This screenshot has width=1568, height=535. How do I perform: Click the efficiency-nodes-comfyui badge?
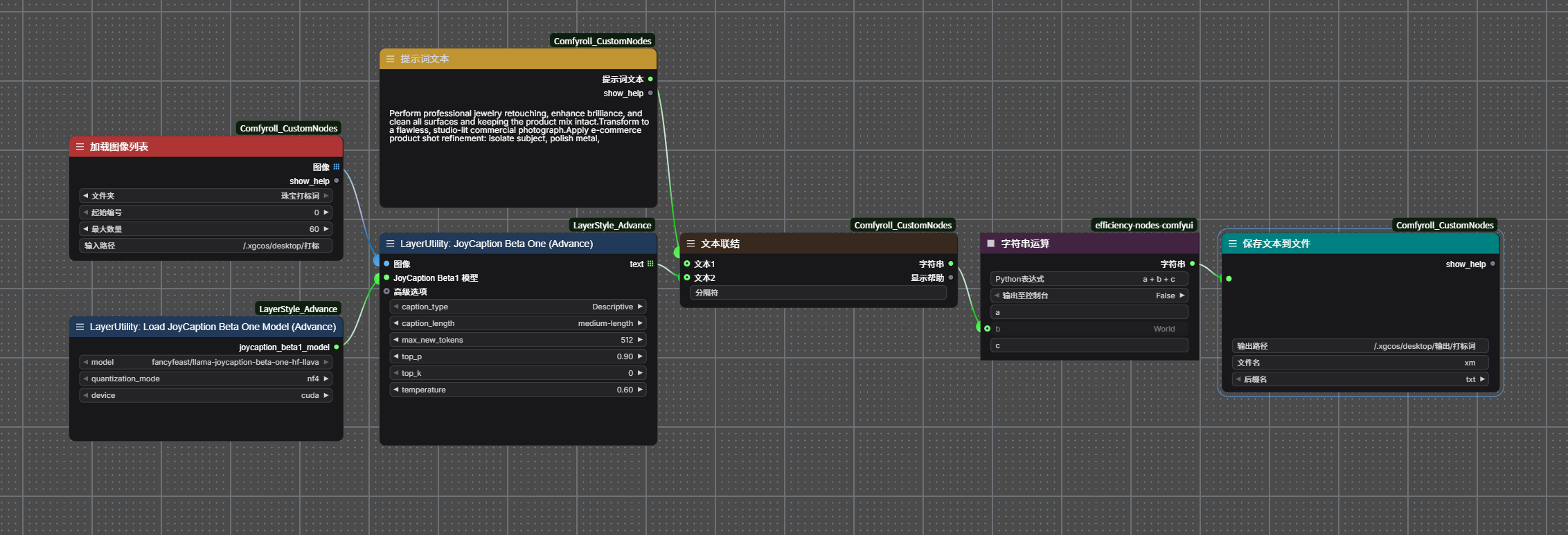(x=1144, y=225)
